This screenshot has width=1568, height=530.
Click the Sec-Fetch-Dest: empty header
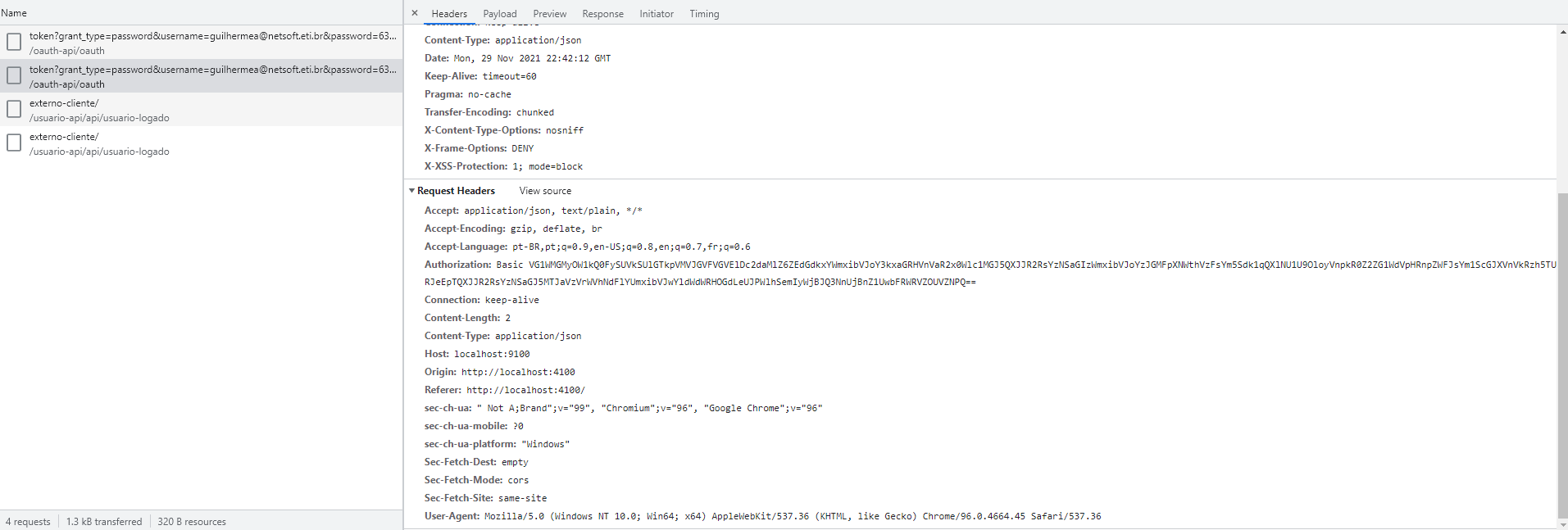476,462
